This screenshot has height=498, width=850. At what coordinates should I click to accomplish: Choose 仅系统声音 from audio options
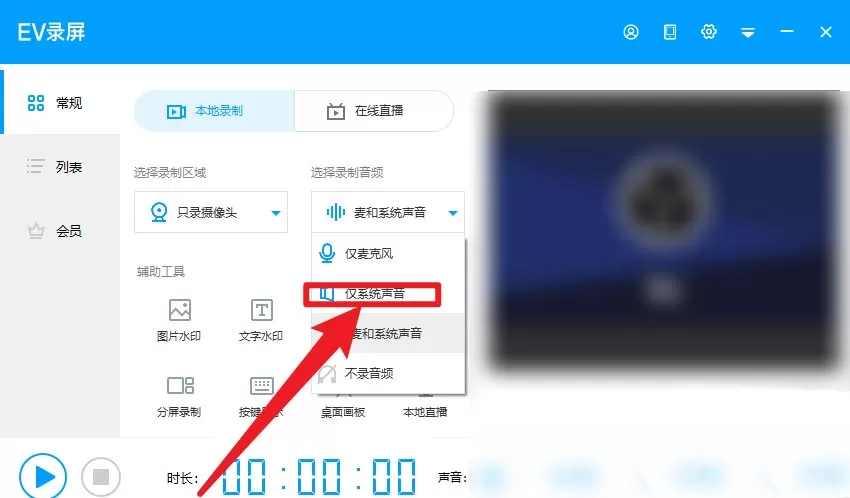pyautogui.click(x=388, y=294)
